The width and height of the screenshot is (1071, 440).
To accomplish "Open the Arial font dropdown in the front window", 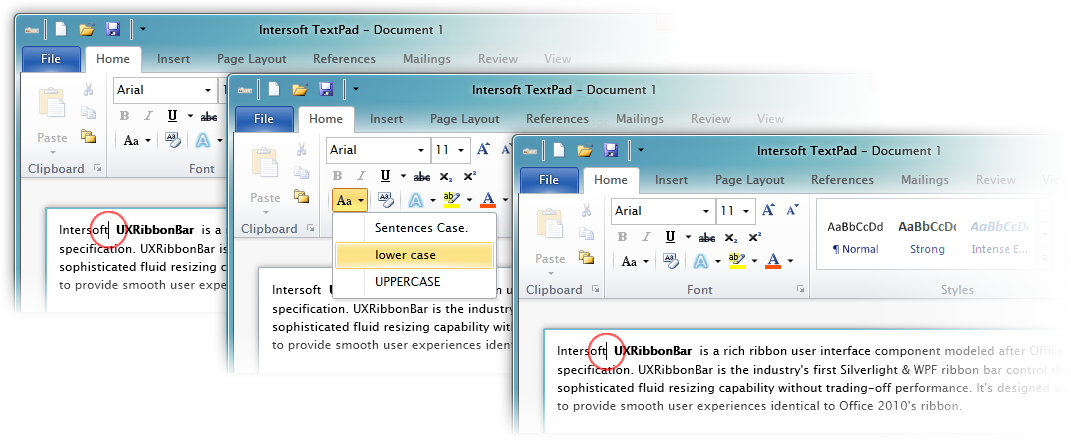I will click(706, 211).
